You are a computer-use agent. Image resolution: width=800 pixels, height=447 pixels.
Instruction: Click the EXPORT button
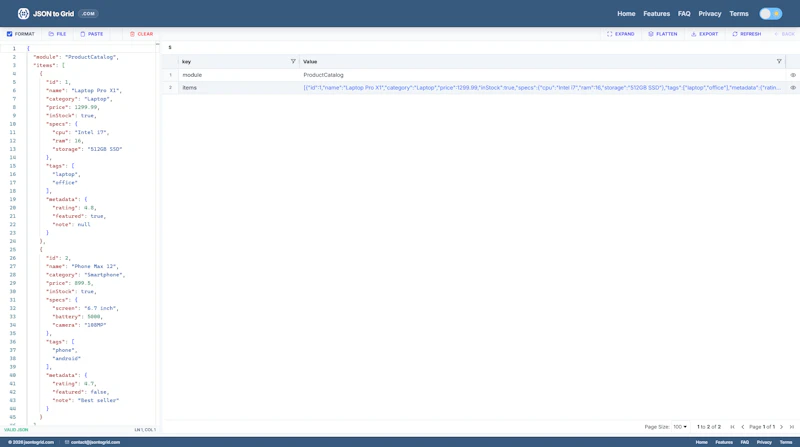coord(705,34)
